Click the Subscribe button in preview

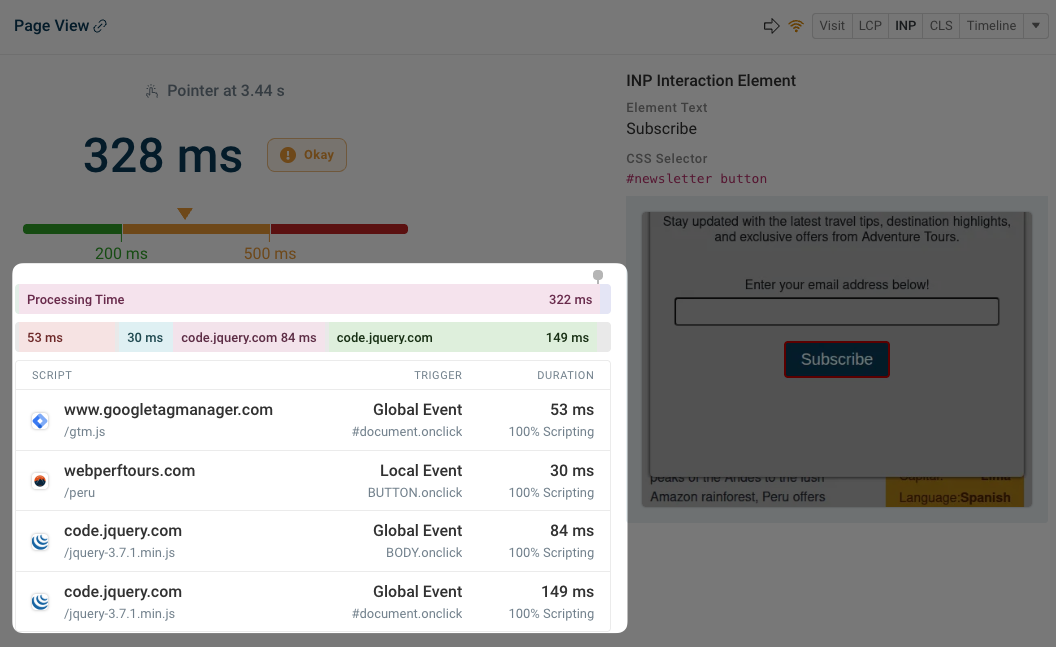836,360
